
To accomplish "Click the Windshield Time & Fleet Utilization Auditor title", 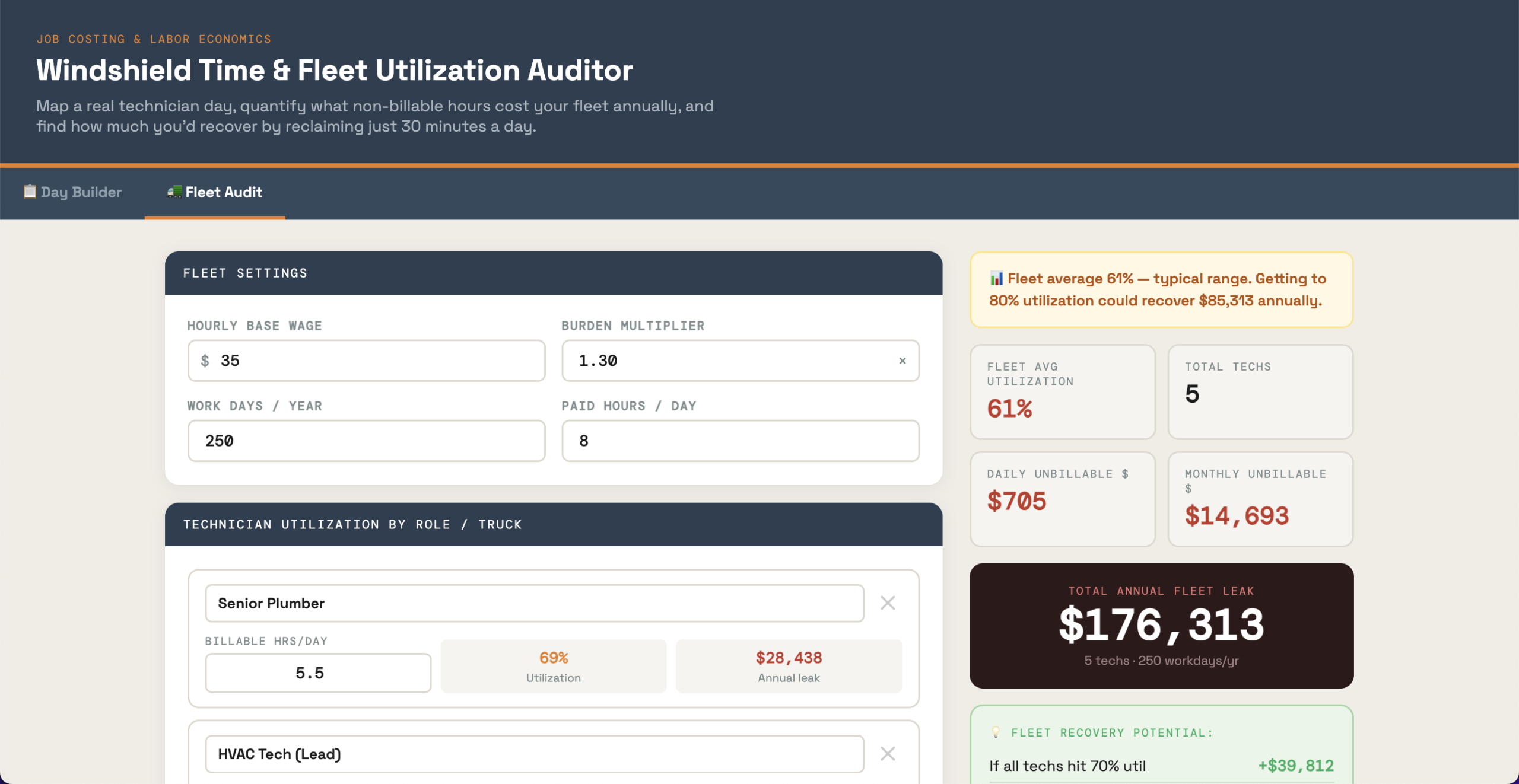I will (335, 70).
